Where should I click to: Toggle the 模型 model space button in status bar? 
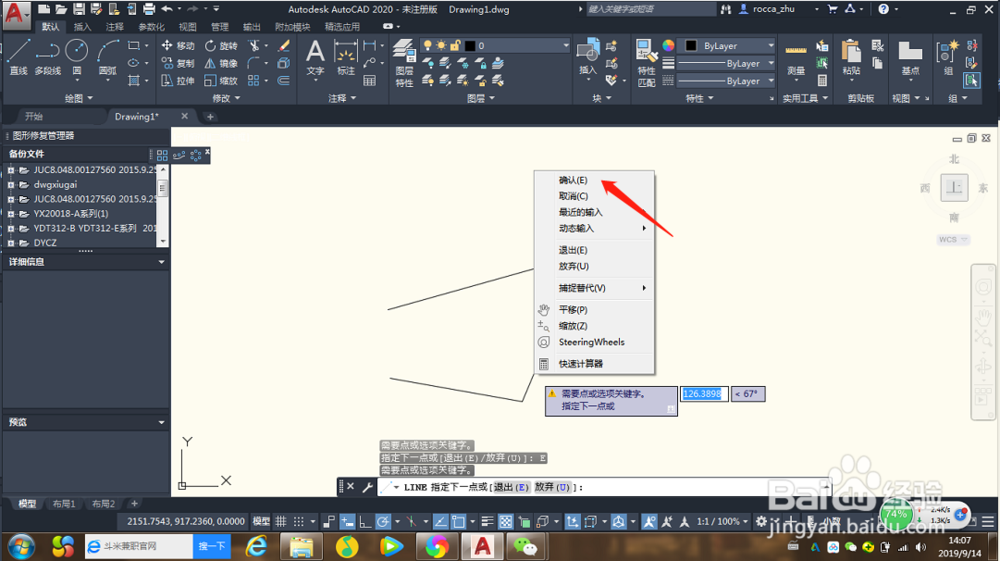point(261,521)
